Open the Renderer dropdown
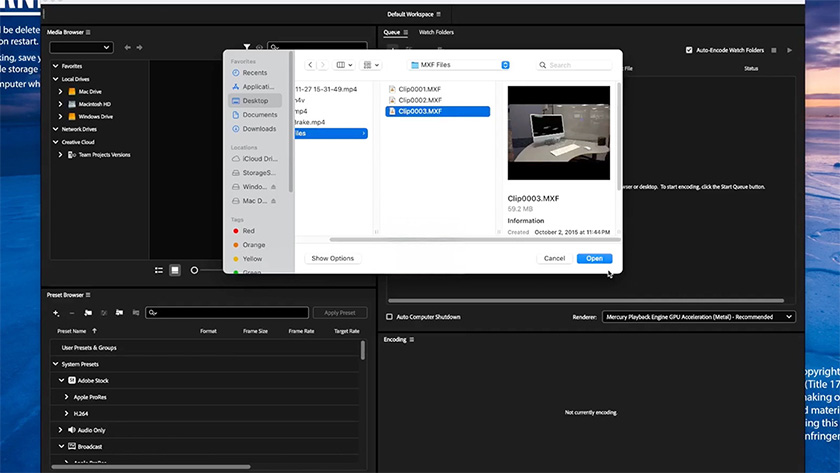The image size is (840, 473). [x=698, y=317]
